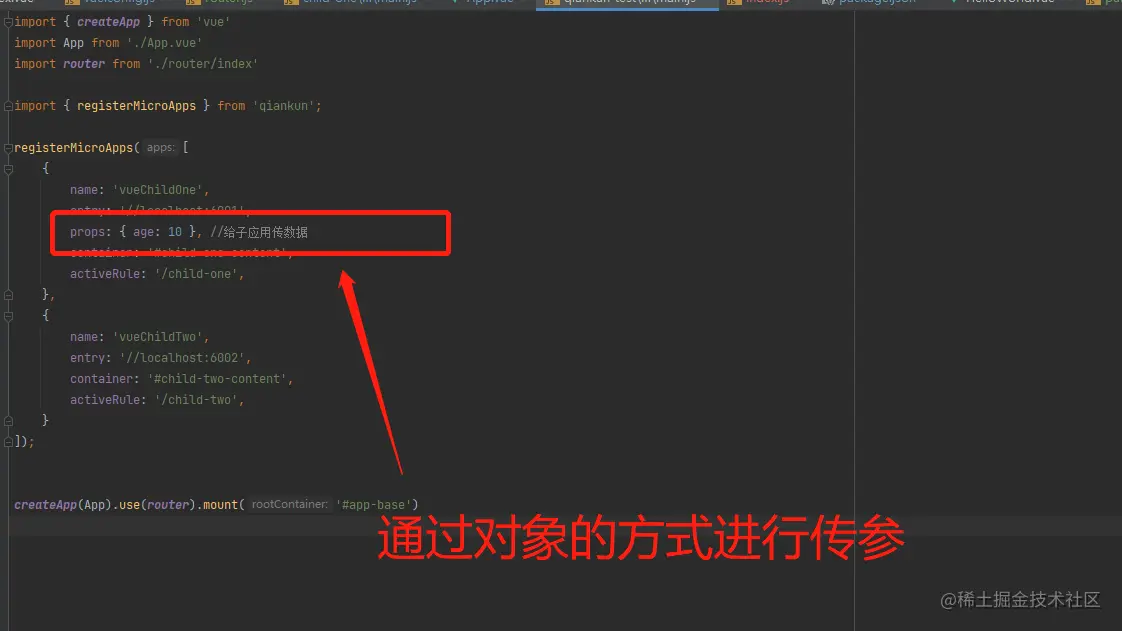The image size is (1122, 631).
Task: Fold the registerMicroApps import line
Action: (8, 106)
